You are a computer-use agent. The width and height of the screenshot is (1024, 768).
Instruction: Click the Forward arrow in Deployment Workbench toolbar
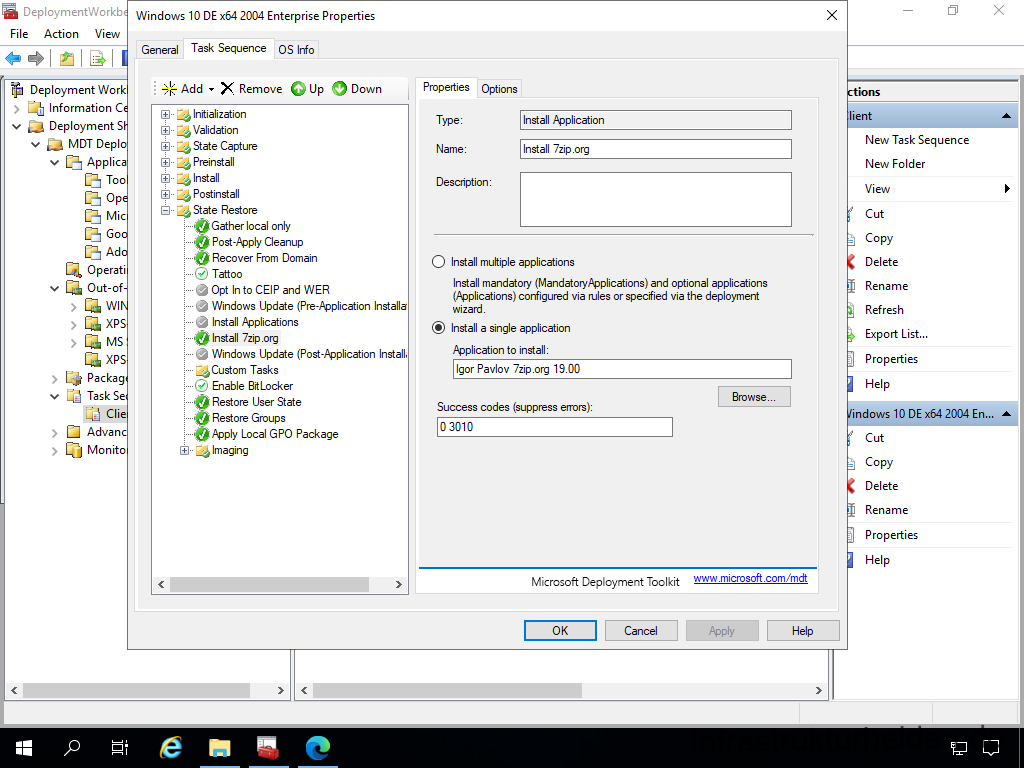[x=36, y=59]
